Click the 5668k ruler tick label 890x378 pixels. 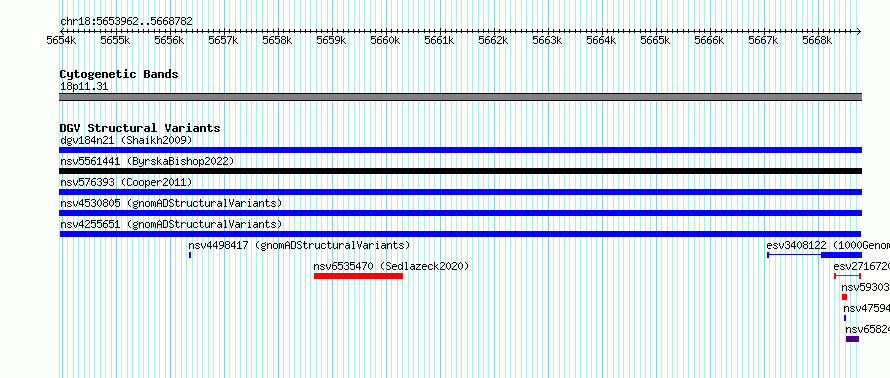click(x=817, y=41)
